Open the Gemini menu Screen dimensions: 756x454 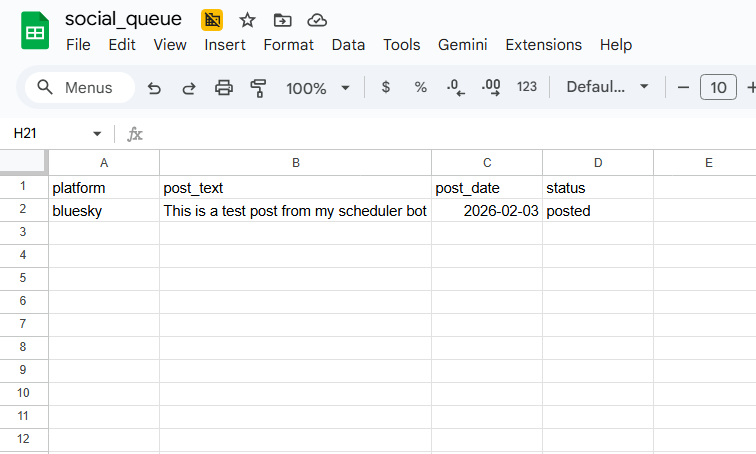point(462,45)
